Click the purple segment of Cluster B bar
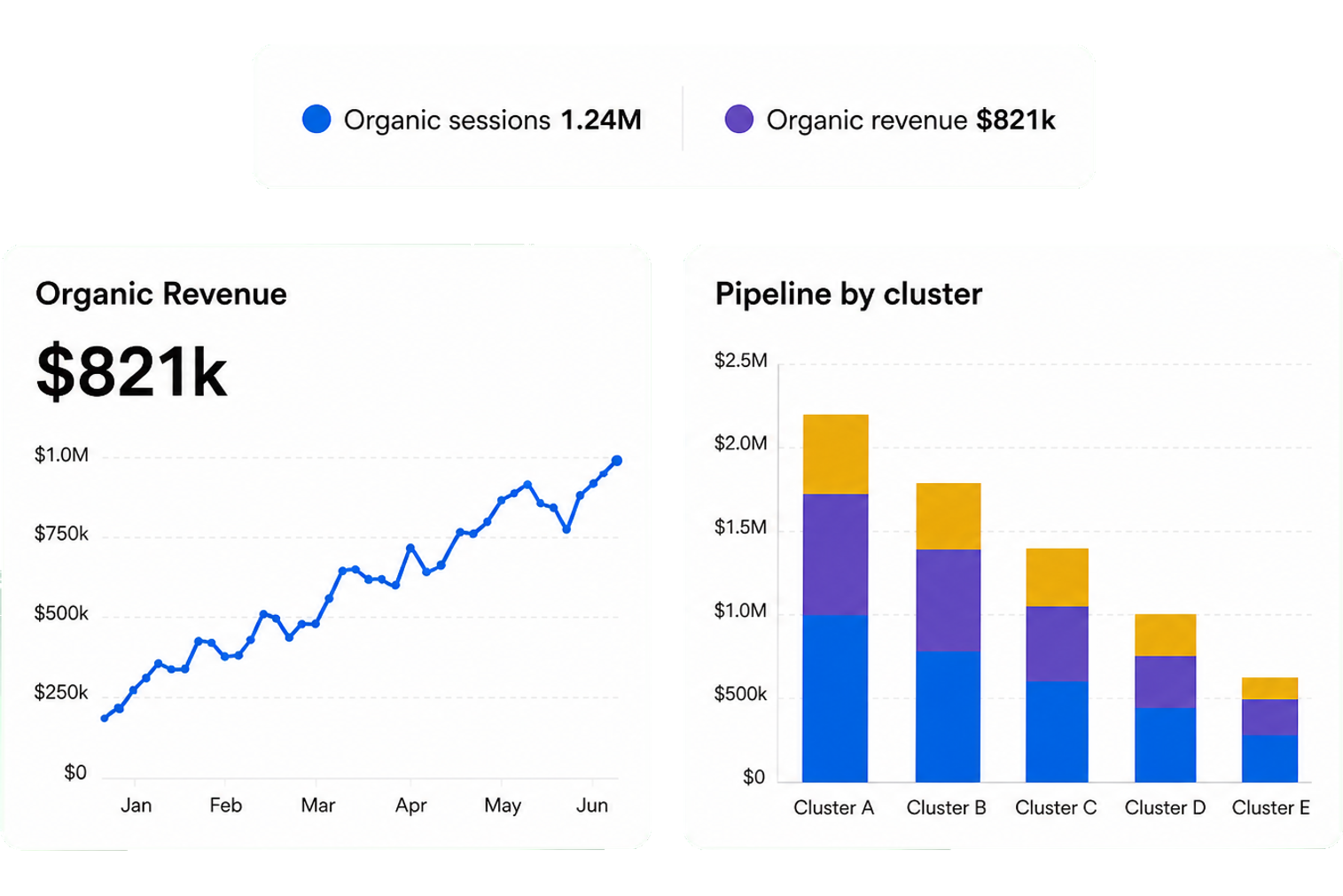 click(x=948, y=600)
